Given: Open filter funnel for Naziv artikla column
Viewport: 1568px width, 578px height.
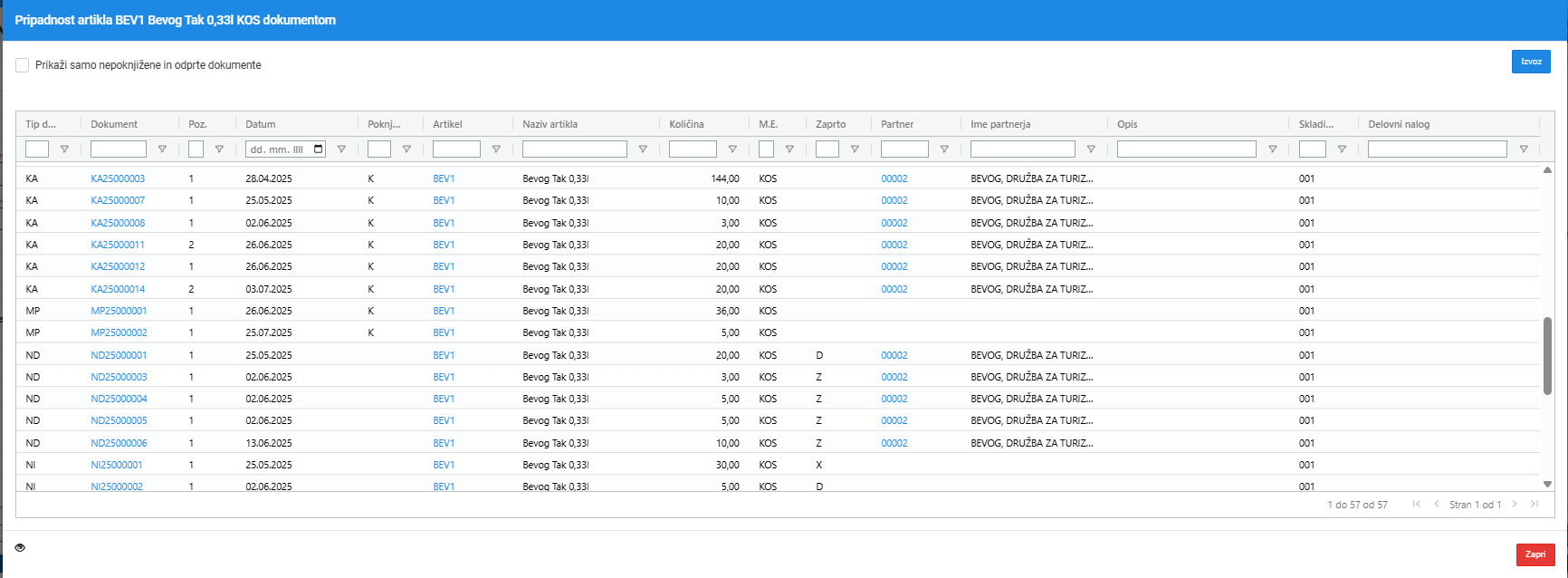Looking at the screenshot, I should point(643,149).
